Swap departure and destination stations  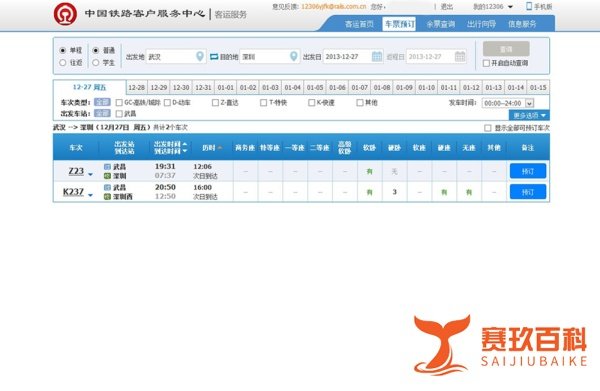[214, 57]
